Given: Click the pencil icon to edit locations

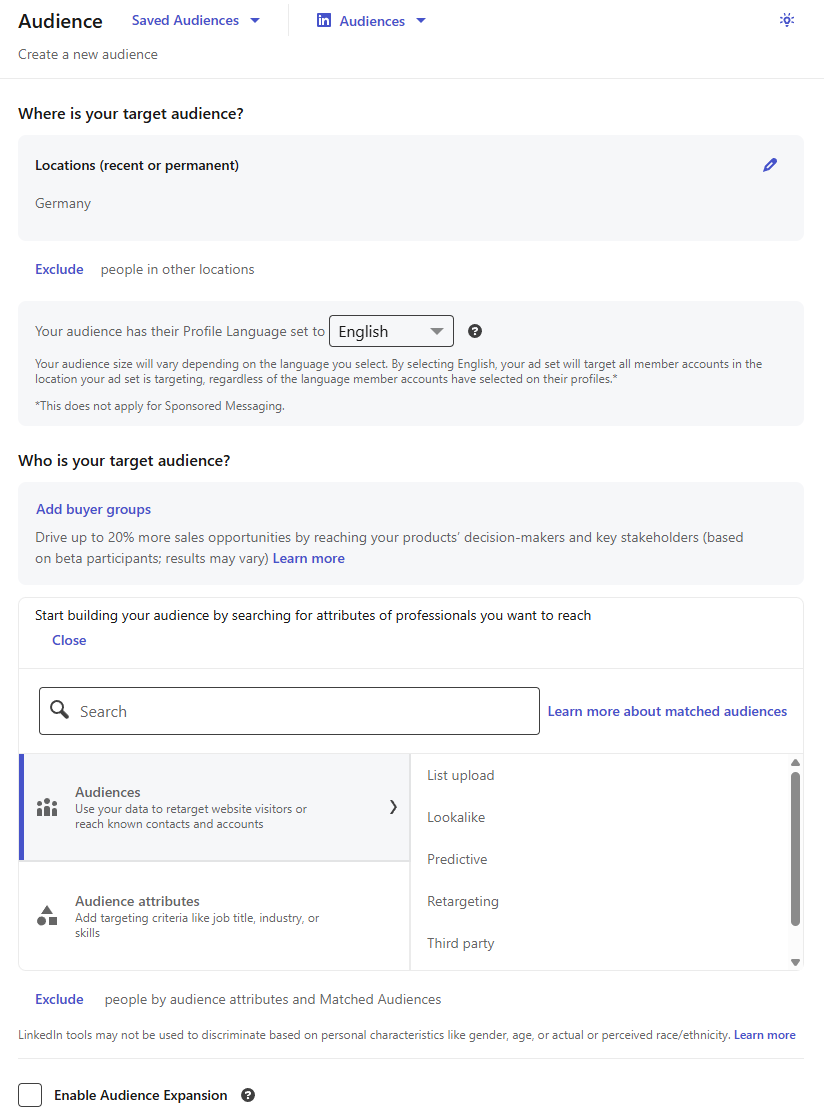Looking at the screenshot, I should pos(769,165).
